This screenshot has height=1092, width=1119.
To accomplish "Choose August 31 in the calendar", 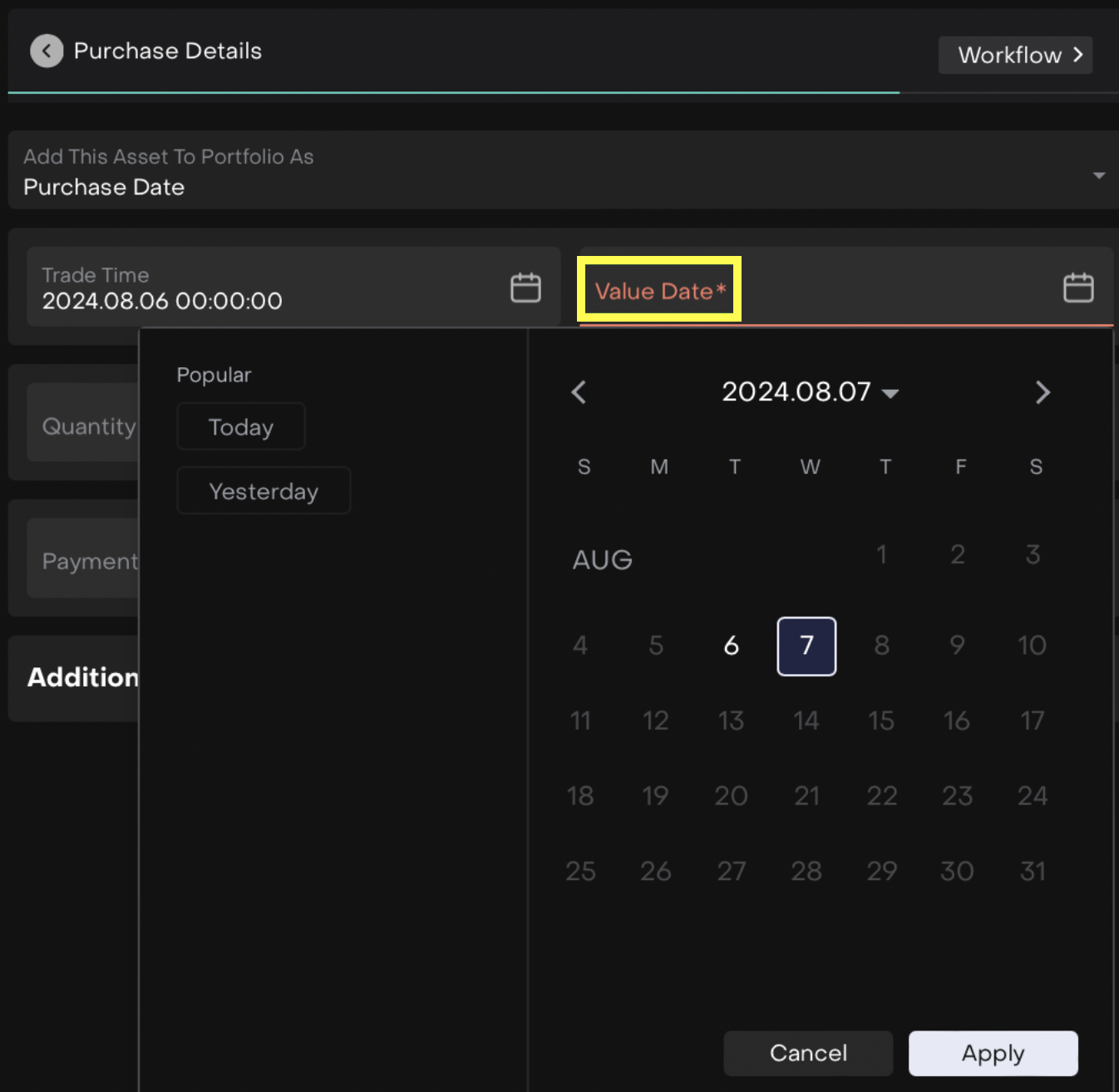I will pyautogui.click(x=1033, y=871).
